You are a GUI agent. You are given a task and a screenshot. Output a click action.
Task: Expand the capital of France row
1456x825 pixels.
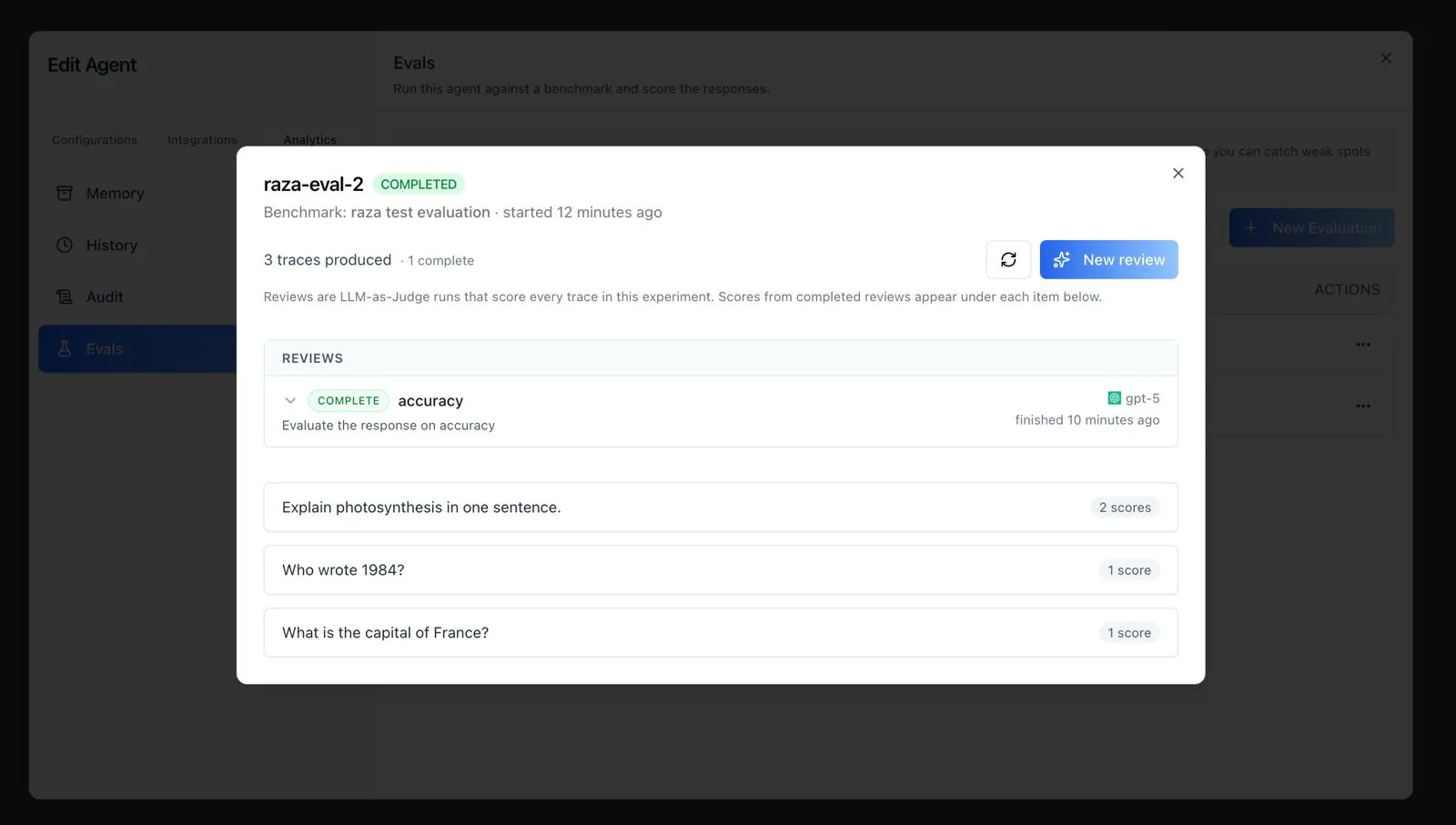[x=721, y=633]
